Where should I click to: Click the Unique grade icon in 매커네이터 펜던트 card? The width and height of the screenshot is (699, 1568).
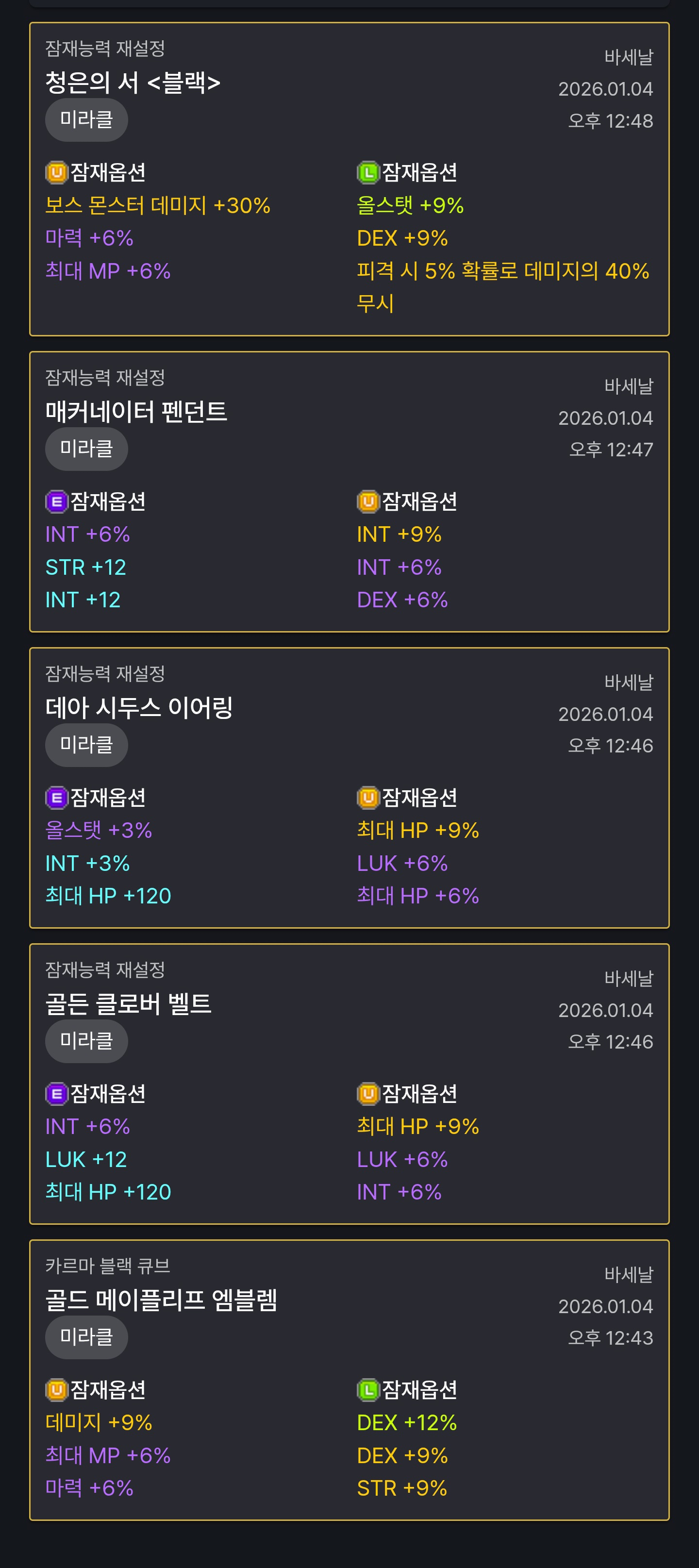tap(368, 501)
